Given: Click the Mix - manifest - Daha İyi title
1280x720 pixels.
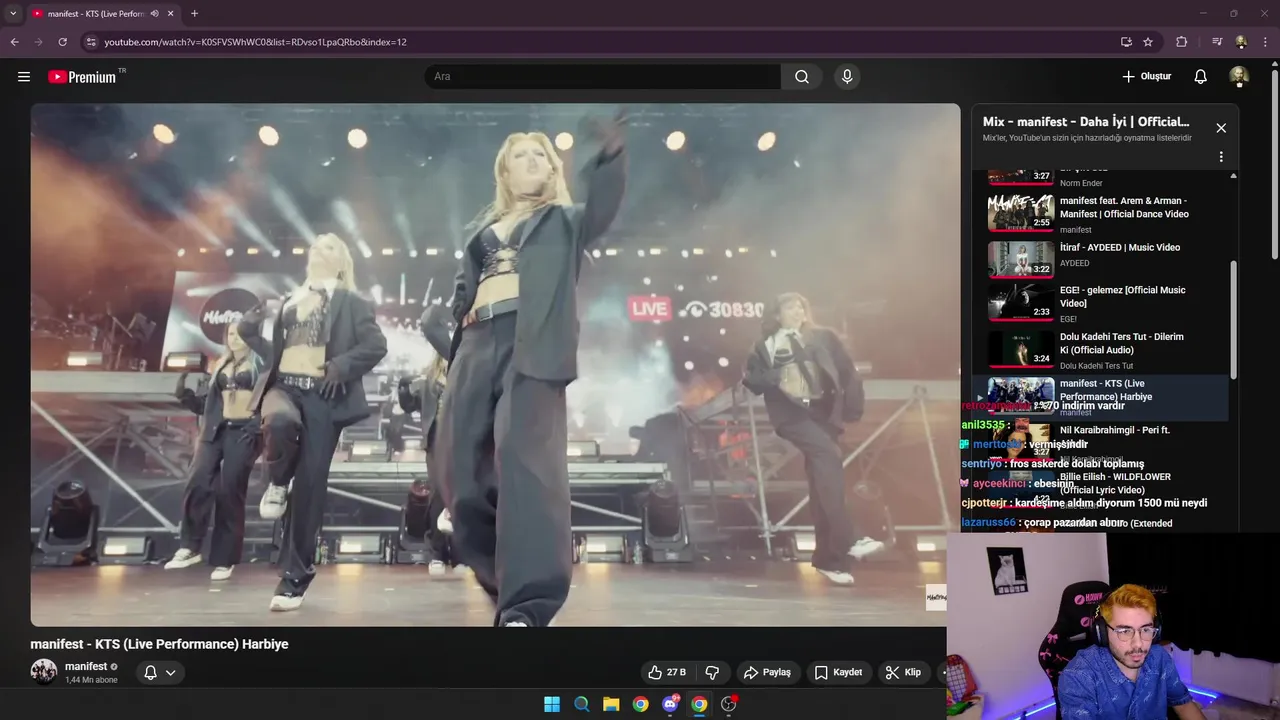Looking at the screenshot, I should point(1086,121).
